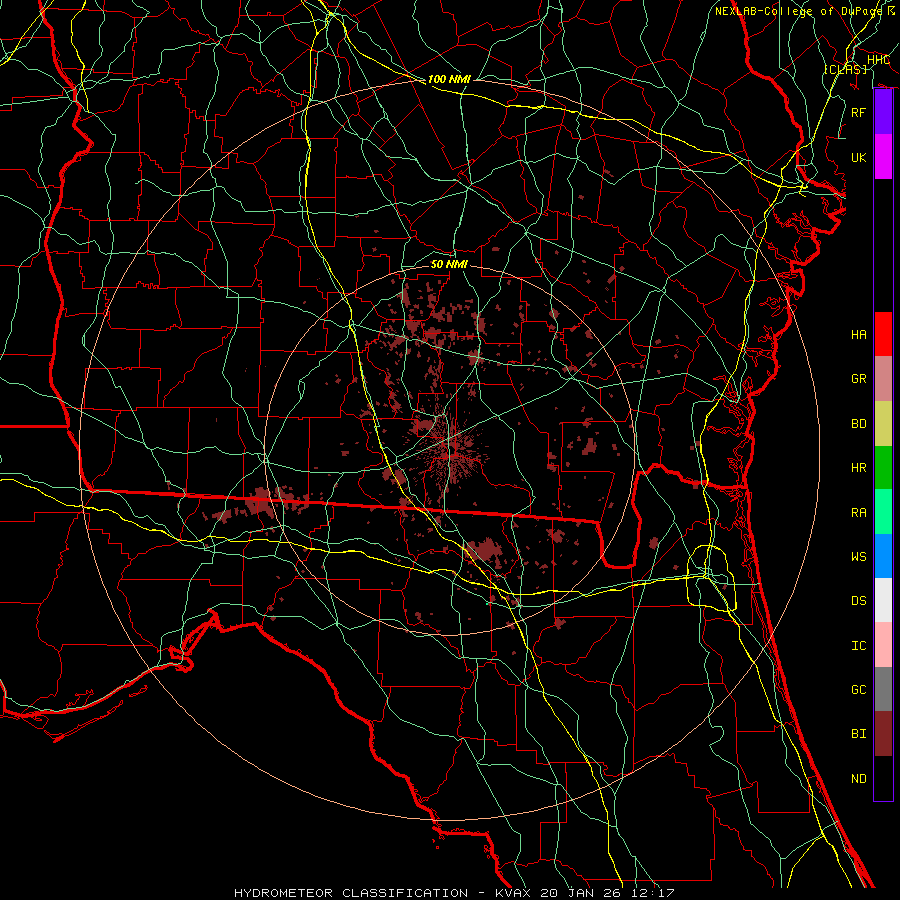
Task: Click the DS white legend swatch
Action: tap(883, 600)
